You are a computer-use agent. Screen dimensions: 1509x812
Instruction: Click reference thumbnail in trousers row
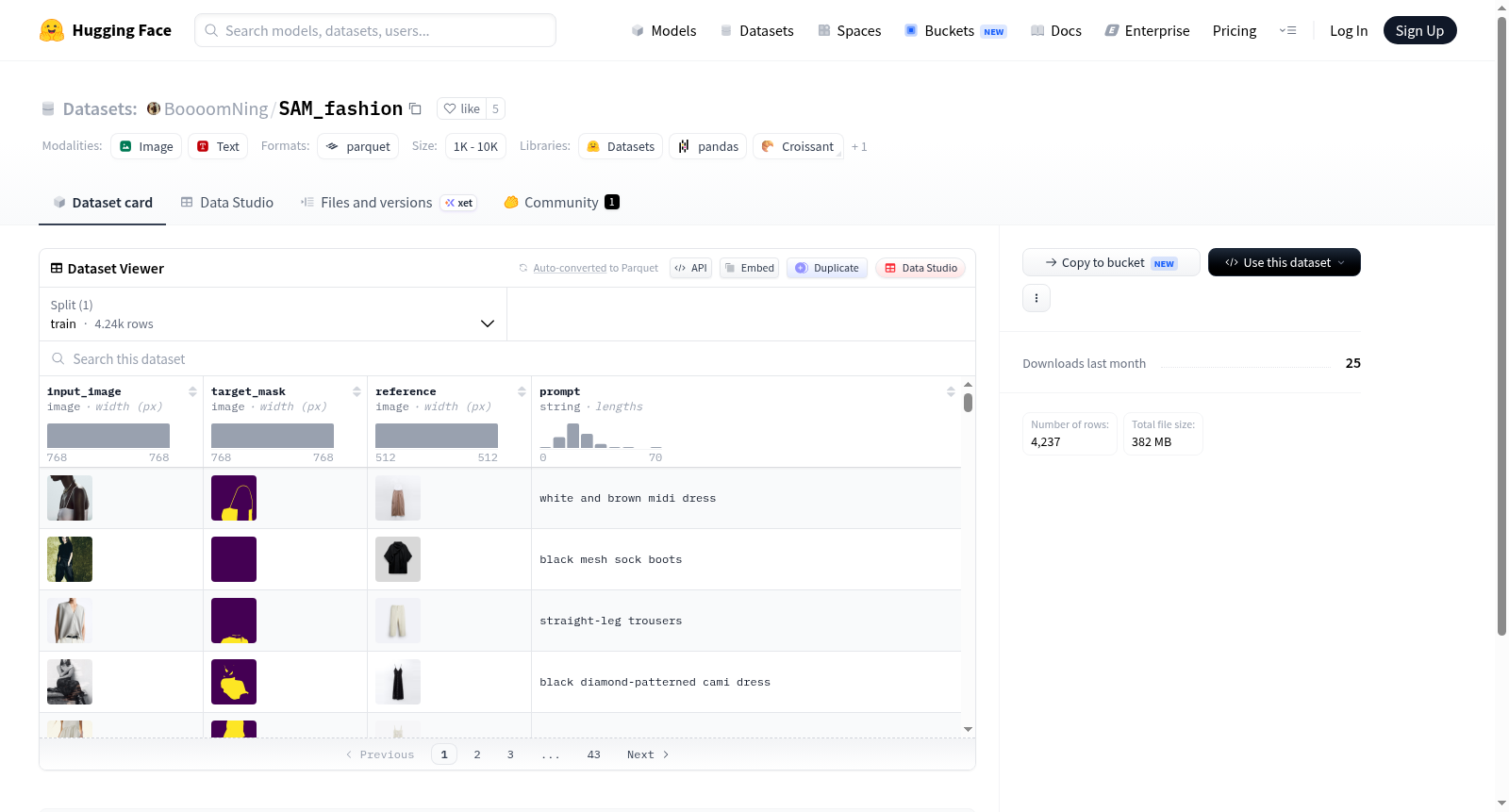[398, 621]
